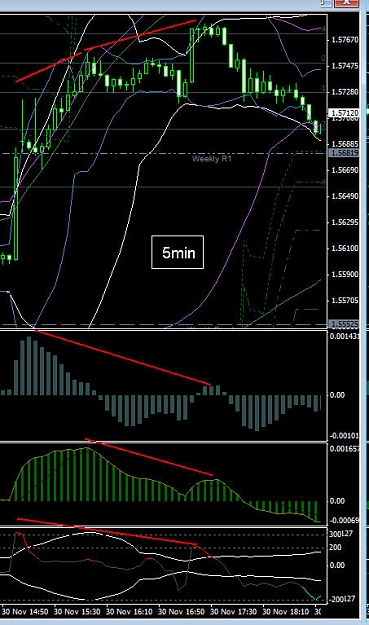This screenshot has width=369, height=625.
Task: Click the -200127 scale value in bottom indicator
Action: pos(342,599)
